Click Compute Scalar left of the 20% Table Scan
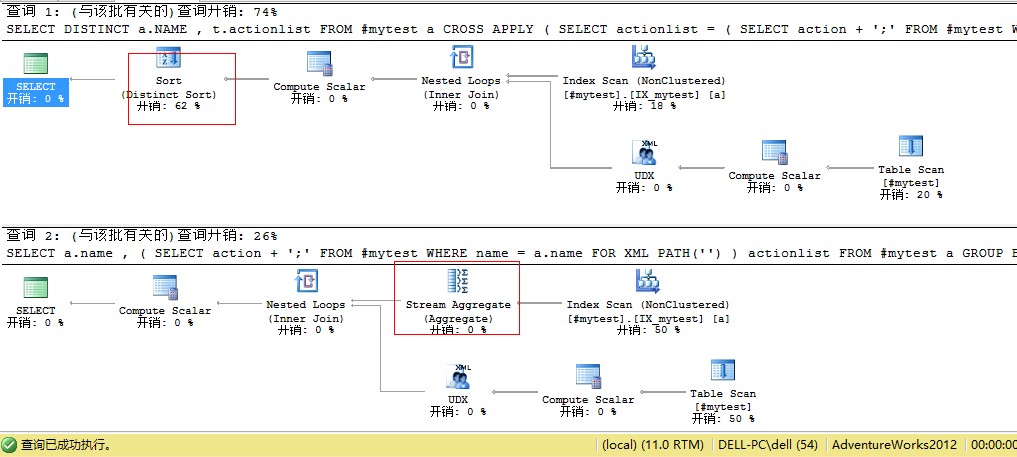 click(x=774, y=152)
